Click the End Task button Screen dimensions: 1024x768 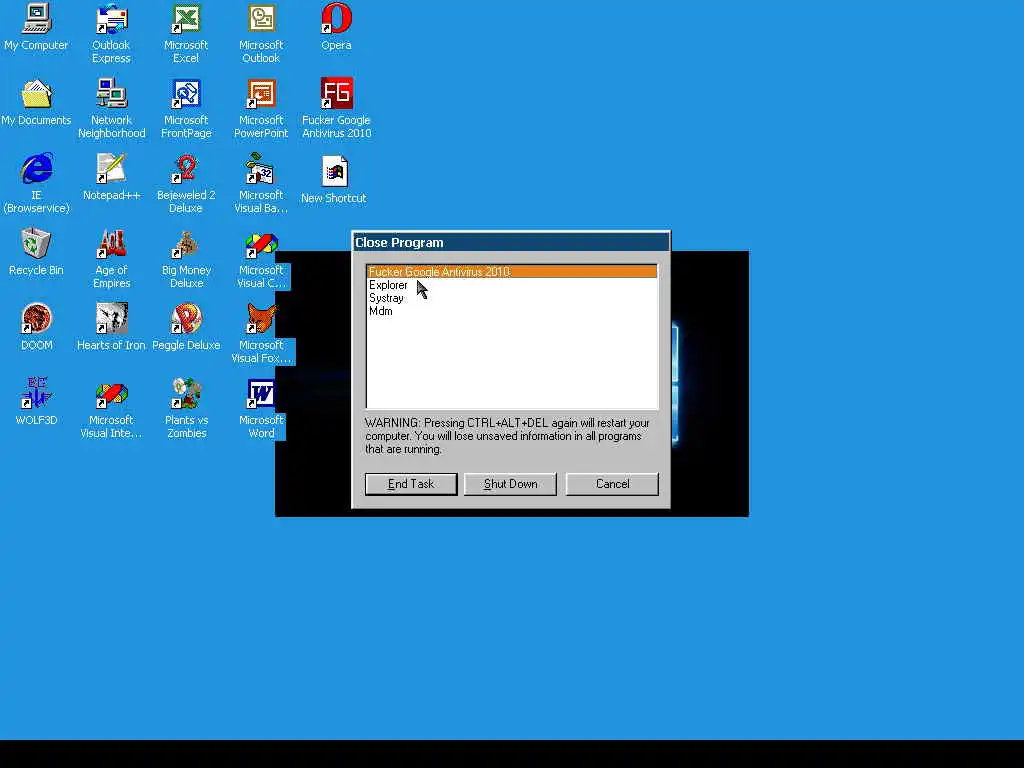pos(411,484)
